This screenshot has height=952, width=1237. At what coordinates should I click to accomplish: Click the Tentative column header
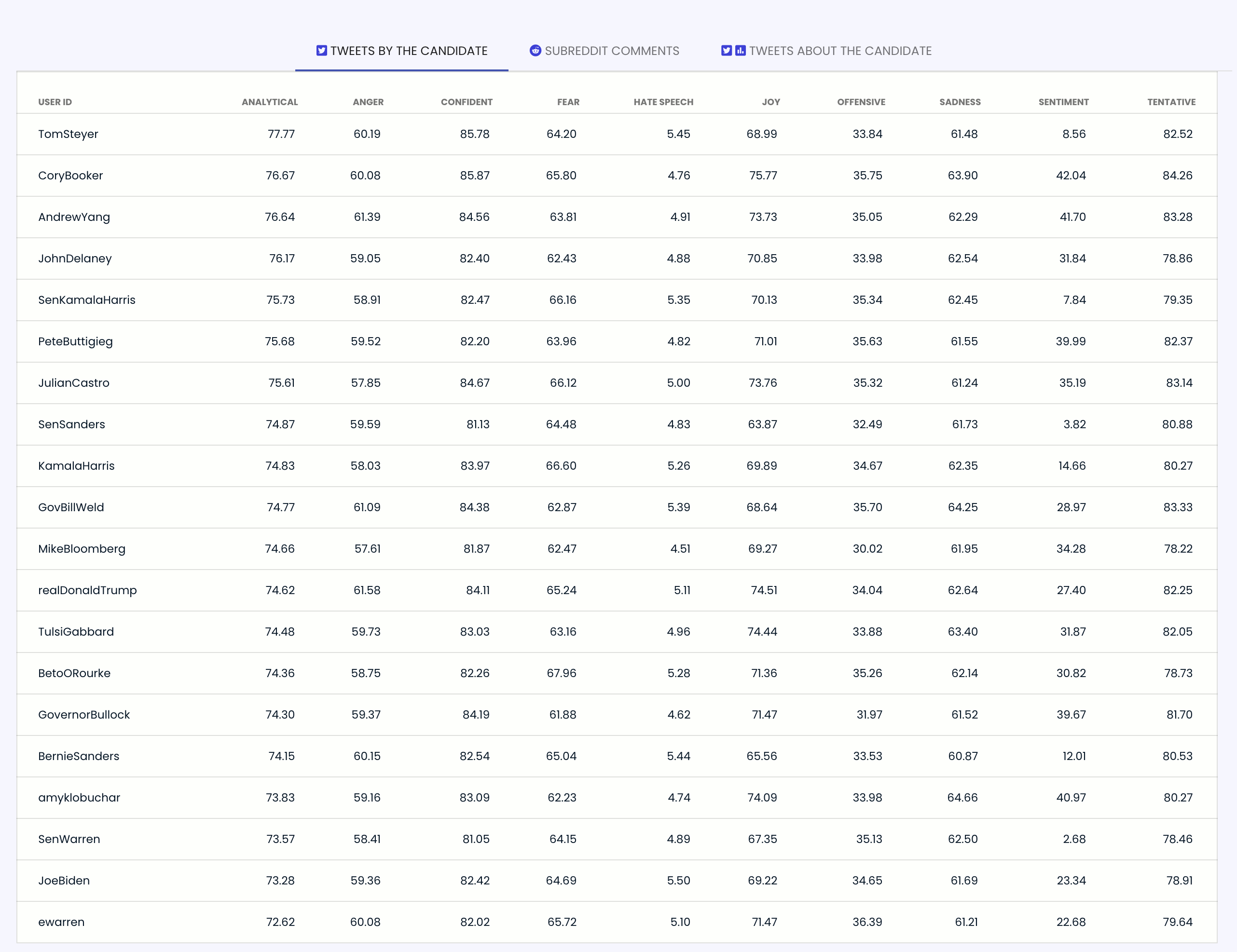1171,102
